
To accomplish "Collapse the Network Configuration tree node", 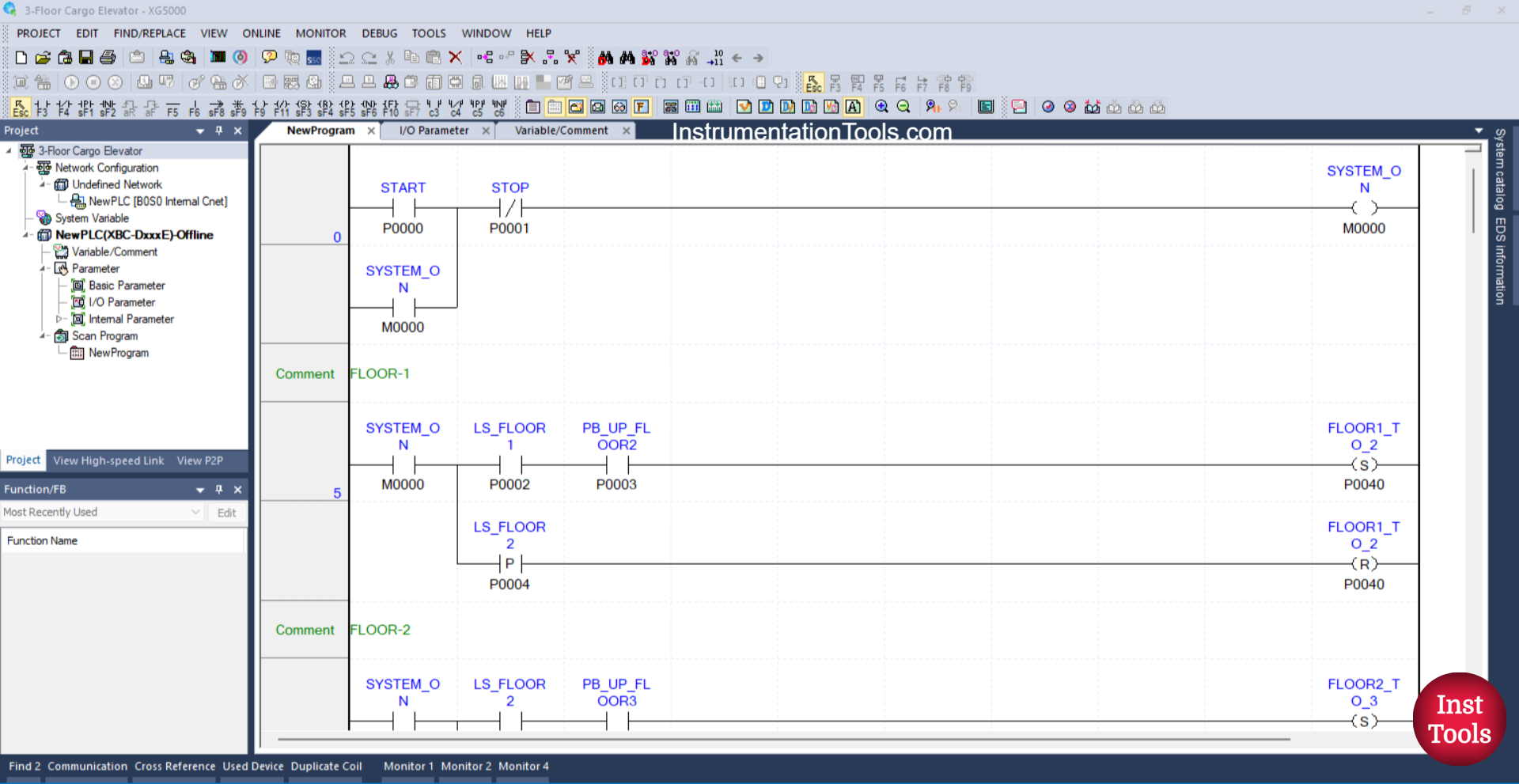I will (26, 168).
